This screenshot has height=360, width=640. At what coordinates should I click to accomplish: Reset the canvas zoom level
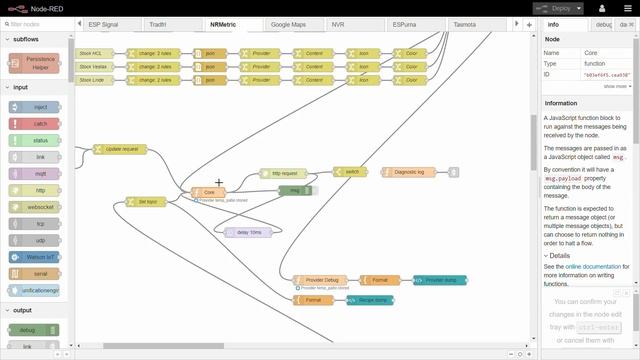[520, 354]
